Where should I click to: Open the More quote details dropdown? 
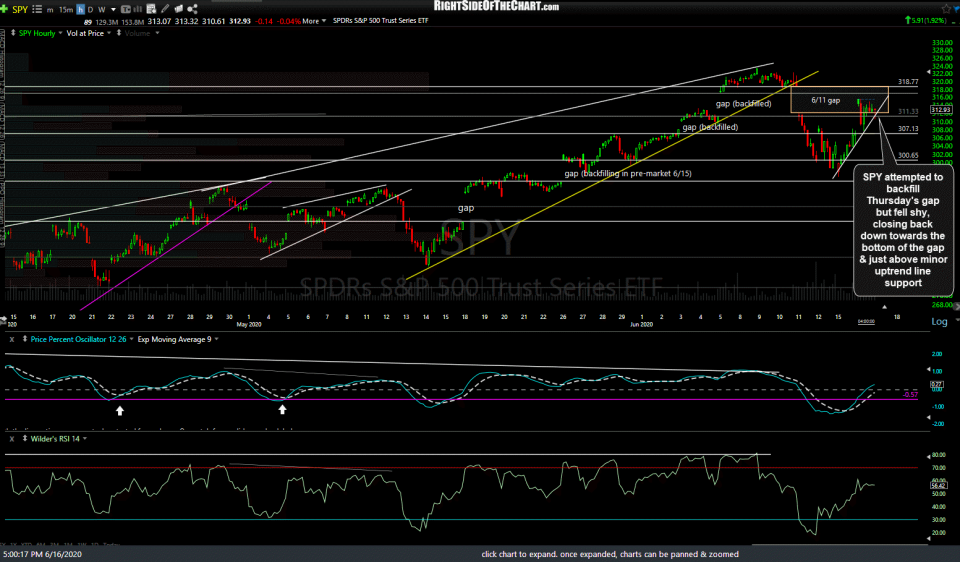click(314, 21)
